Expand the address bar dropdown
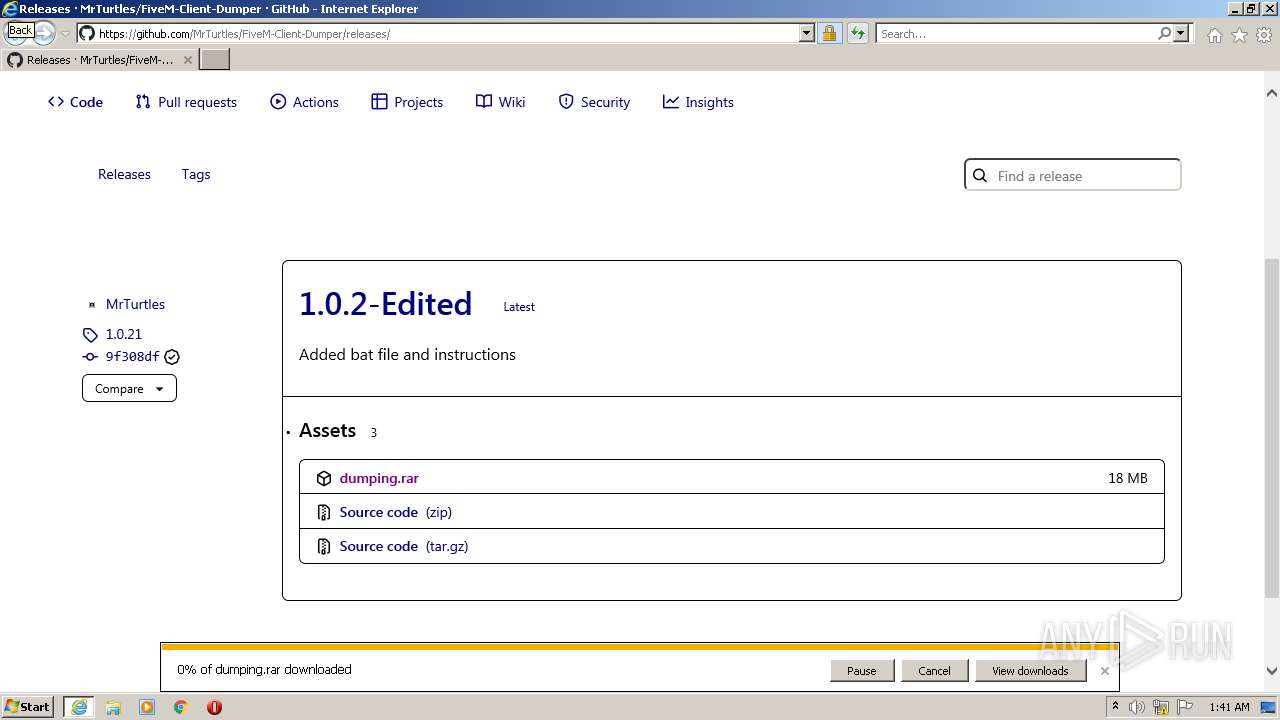This screenshot has width=1280, height=720. pos(807,33)
